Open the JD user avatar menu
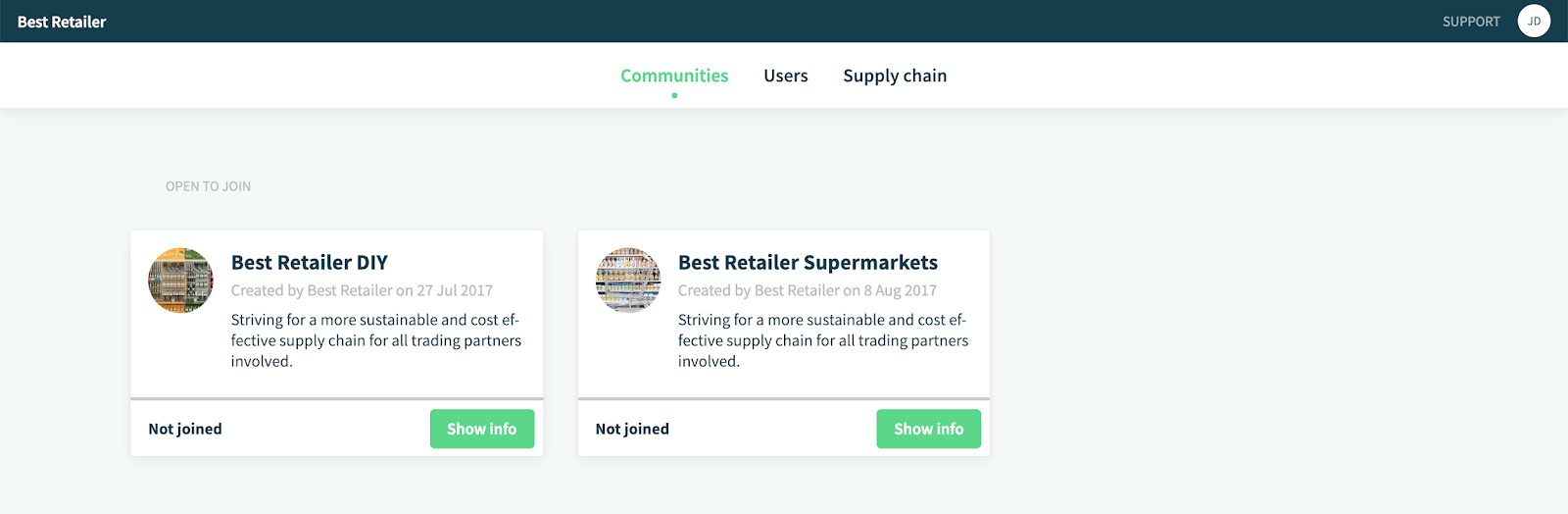1568x514 pixels. (x=1534, y=21)
